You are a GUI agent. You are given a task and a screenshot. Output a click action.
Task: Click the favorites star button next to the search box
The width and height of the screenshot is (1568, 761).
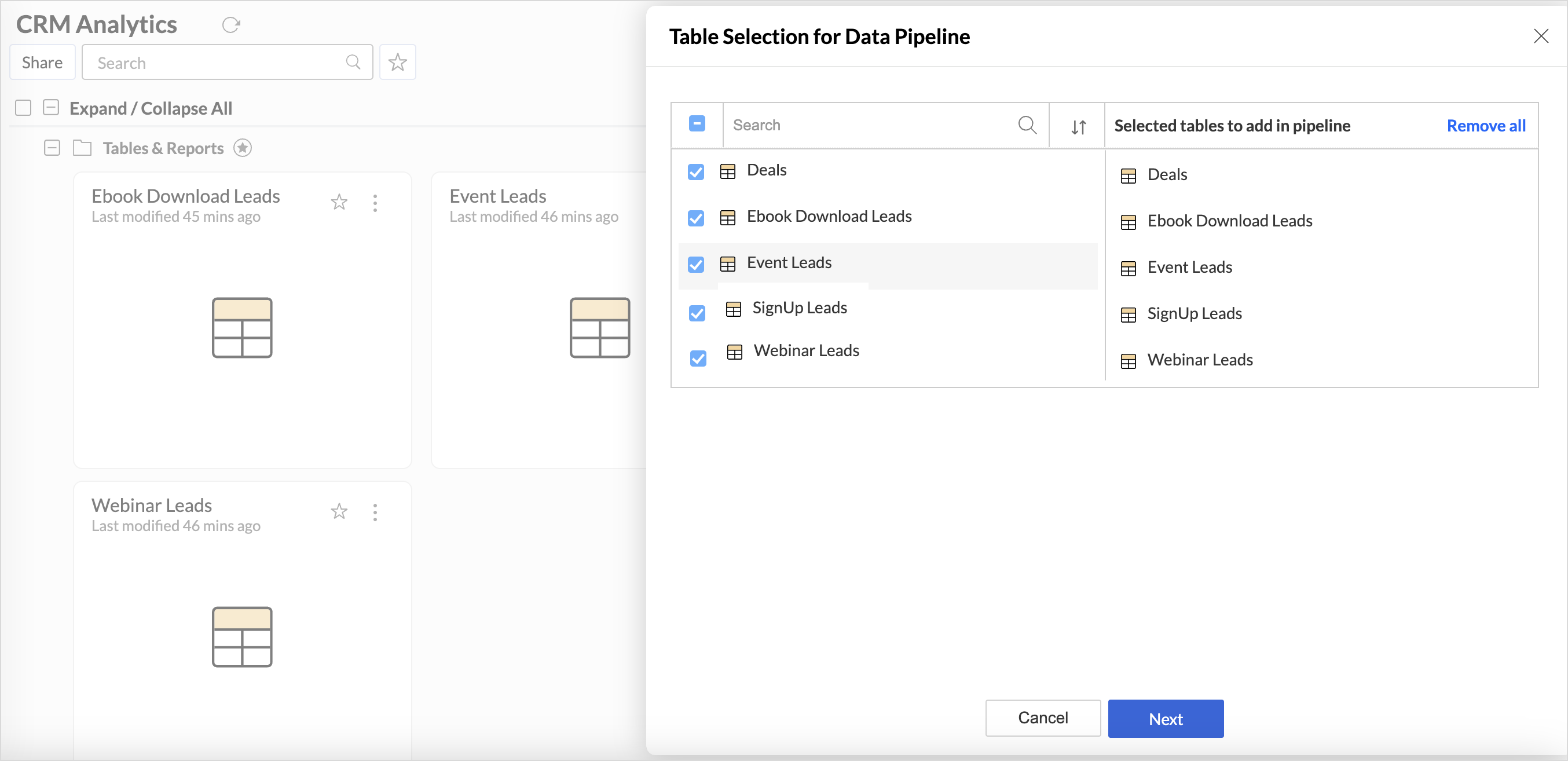[397, 62]
